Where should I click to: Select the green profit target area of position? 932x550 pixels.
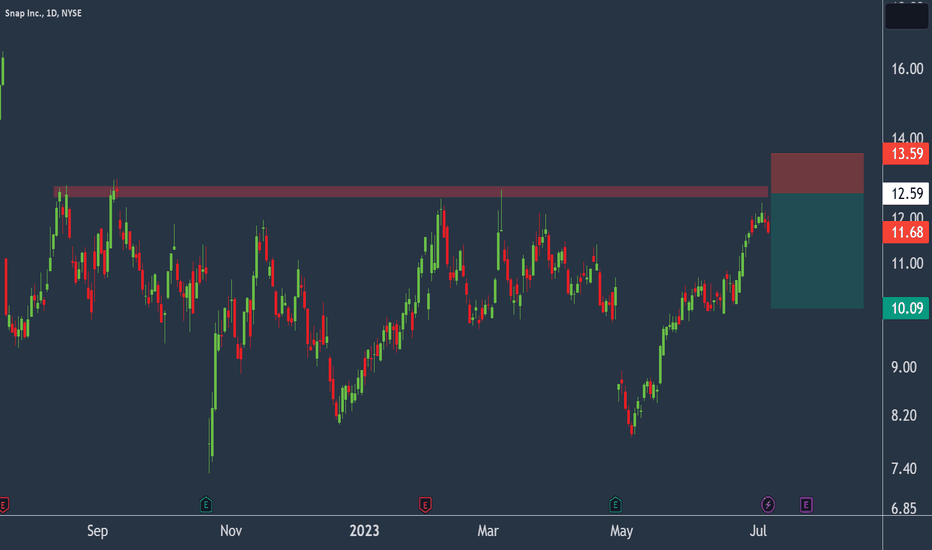click(x=817, y=250)
